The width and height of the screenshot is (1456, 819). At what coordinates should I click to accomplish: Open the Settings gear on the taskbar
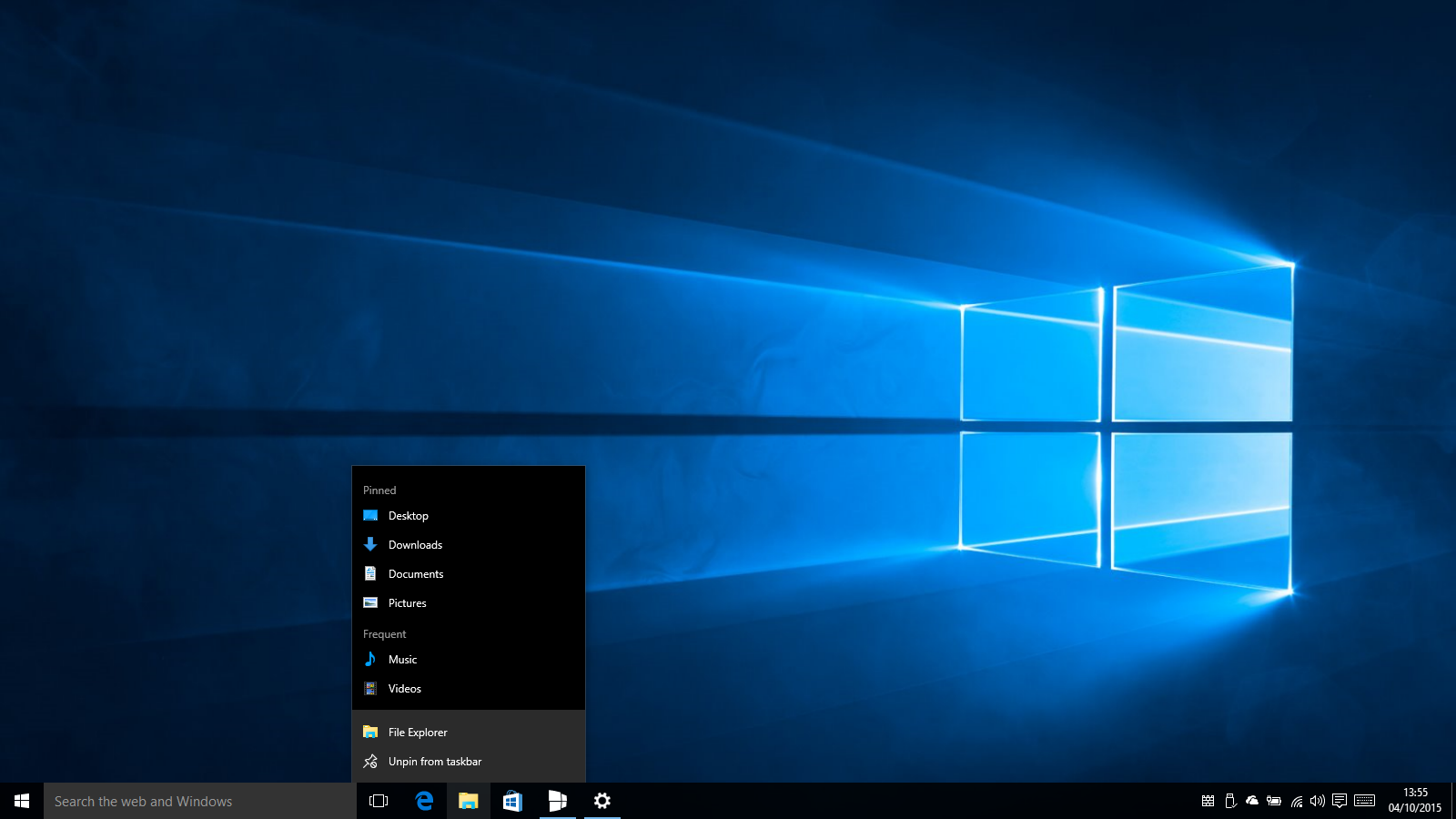click(602, 801)
